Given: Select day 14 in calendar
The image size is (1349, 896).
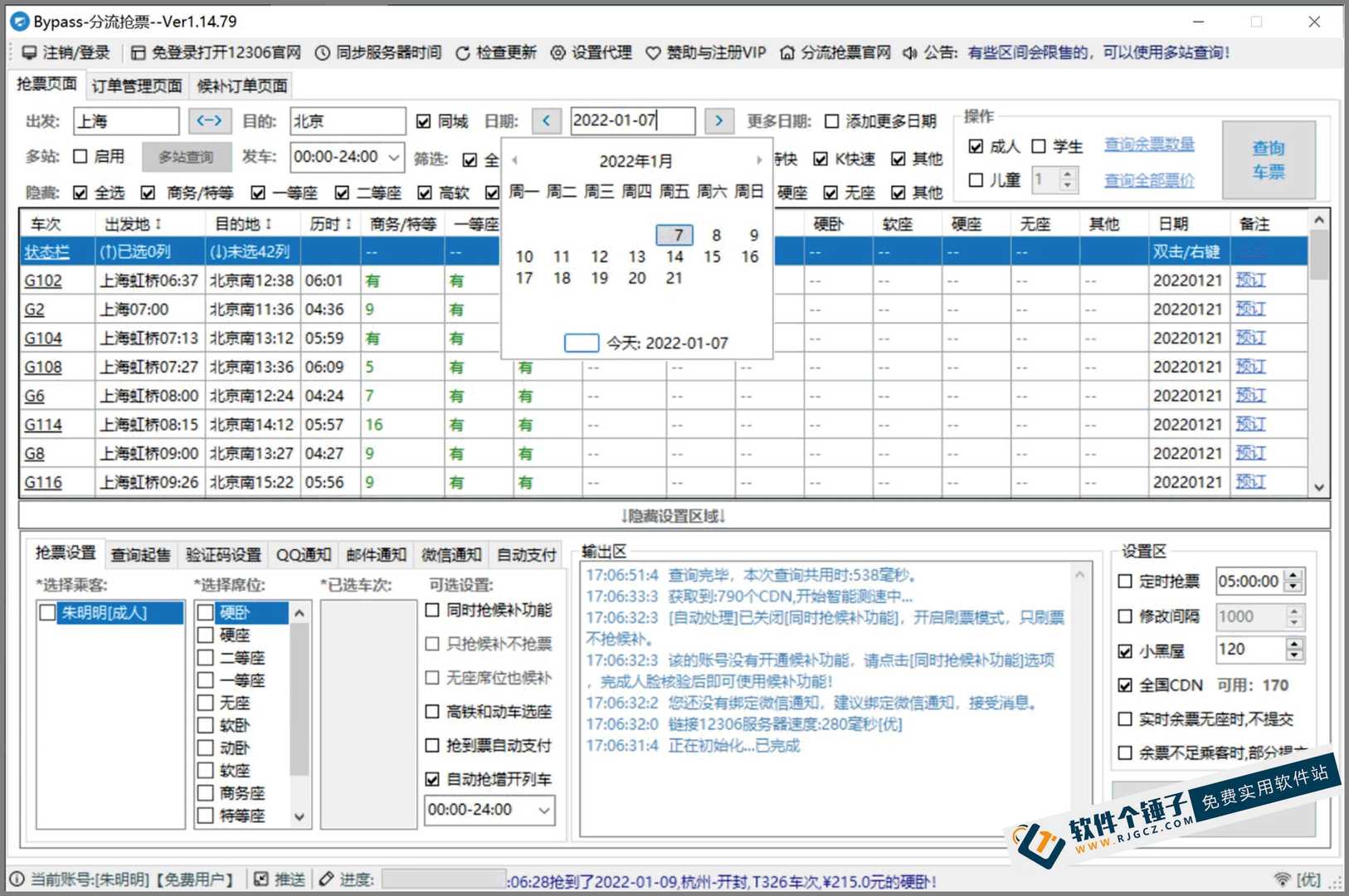Looking at the screenshot, I should 674,256.
